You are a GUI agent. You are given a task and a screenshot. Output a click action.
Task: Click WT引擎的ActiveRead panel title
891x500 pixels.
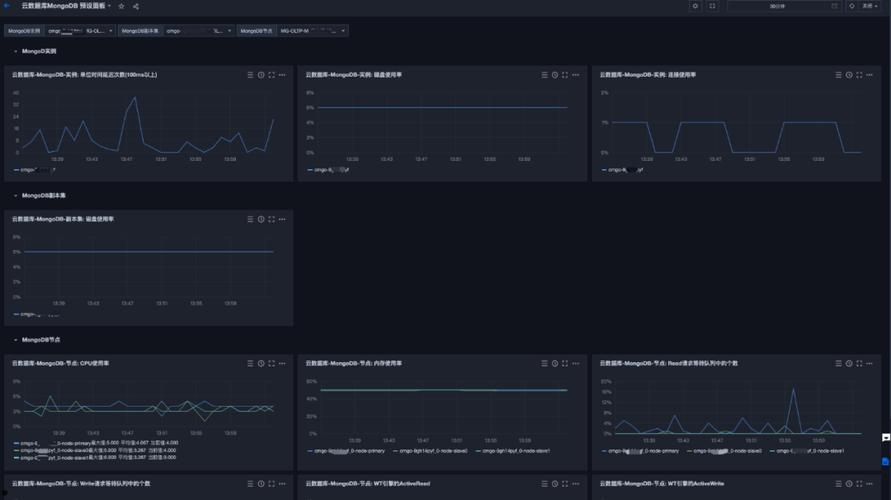pyautogui.click(x=368, y=484)
